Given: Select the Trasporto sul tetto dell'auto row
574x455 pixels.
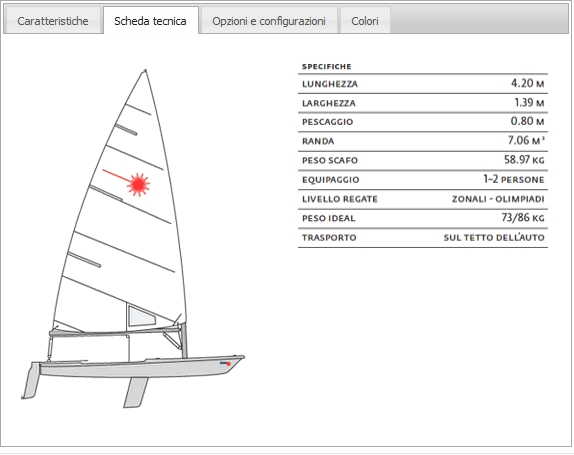Looking at the screenshot, I should coord(423,238).
